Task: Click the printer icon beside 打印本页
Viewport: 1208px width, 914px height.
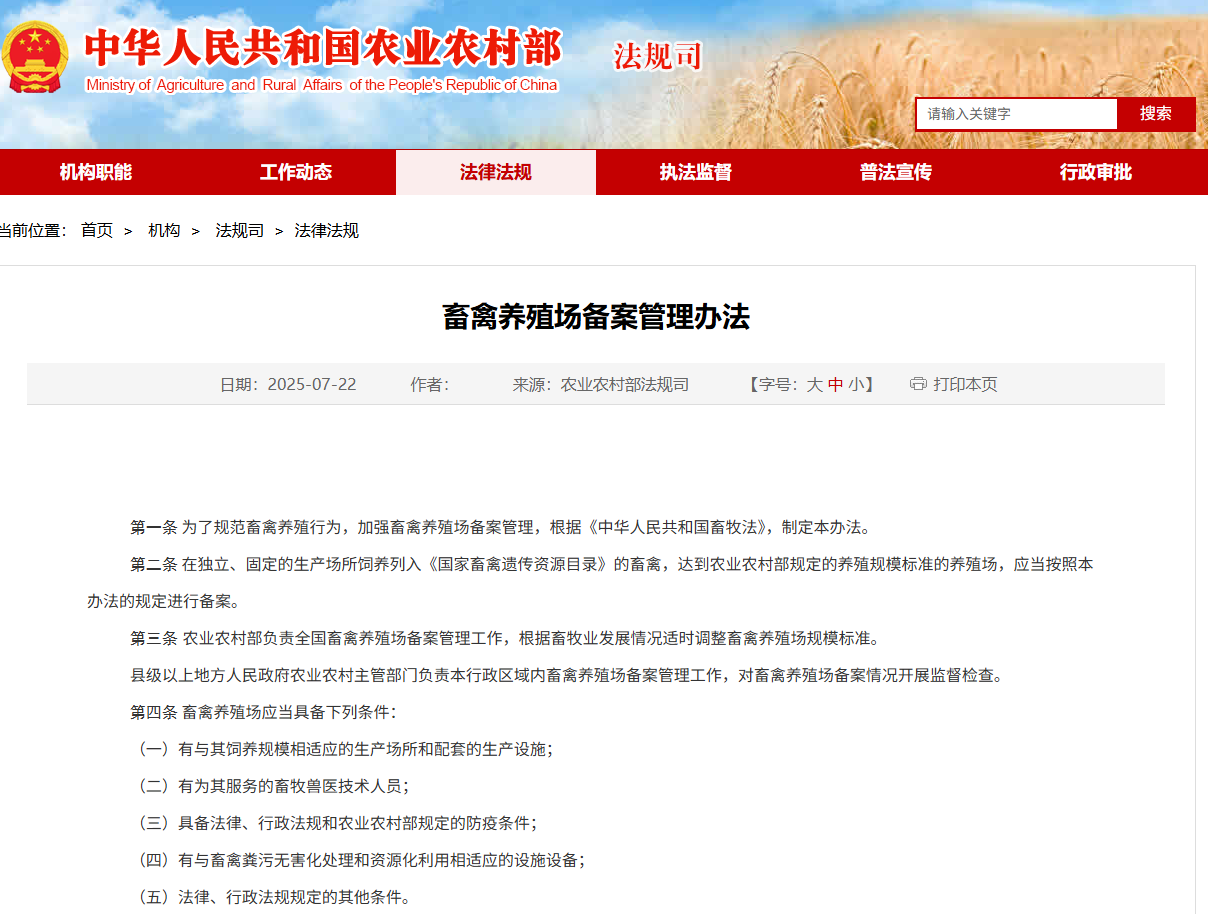Action: tap(917, 384)
